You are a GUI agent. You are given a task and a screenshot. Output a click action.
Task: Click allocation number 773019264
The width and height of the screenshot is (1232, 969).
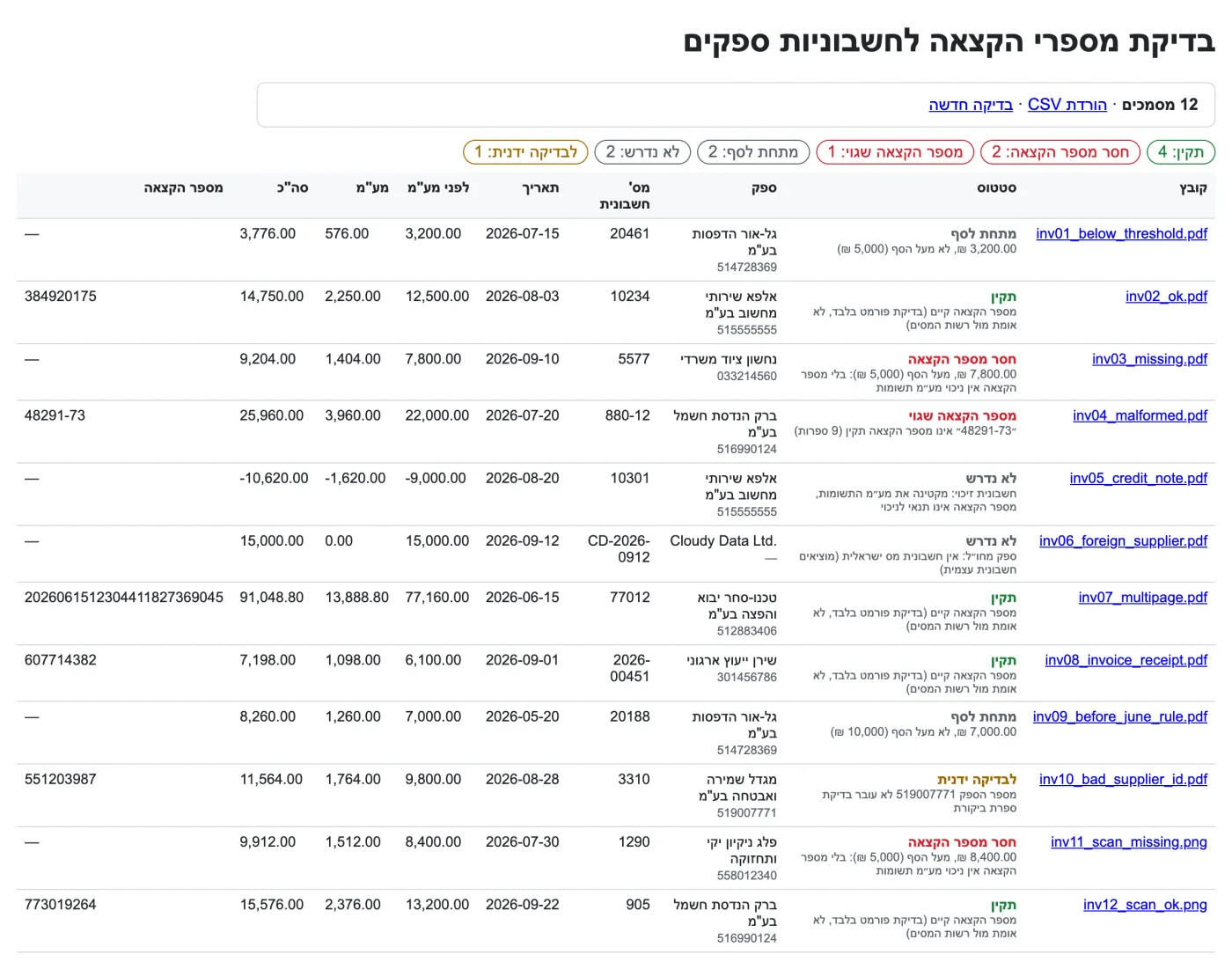pyautogui.click(x=61, y=905)
